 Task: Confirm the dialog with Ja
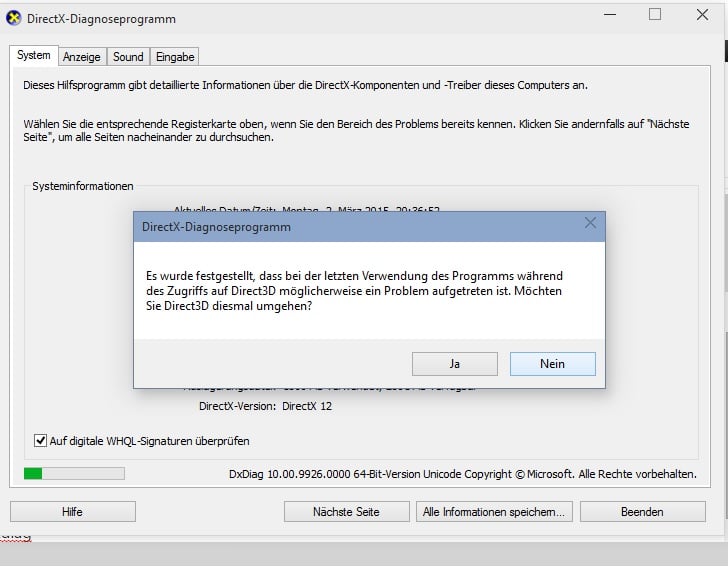pyautogui.click(x=455, y=364)
